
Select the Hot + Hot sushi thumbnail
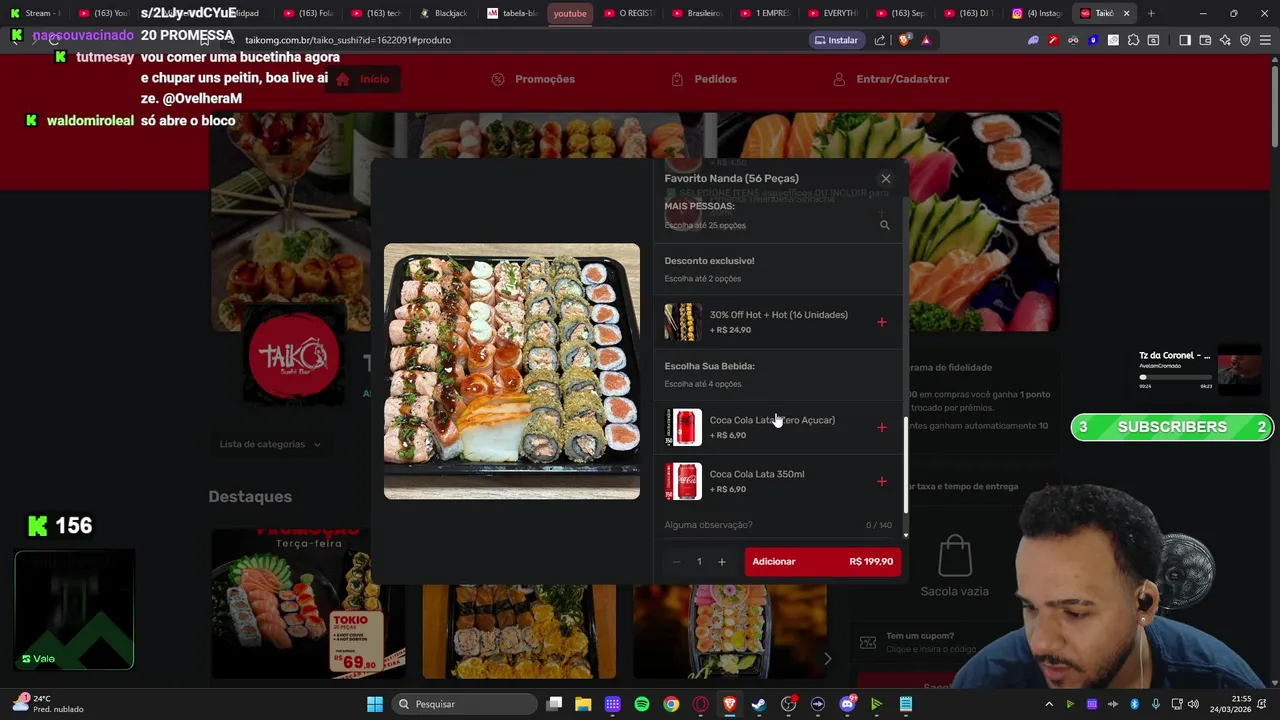[684, 322]
